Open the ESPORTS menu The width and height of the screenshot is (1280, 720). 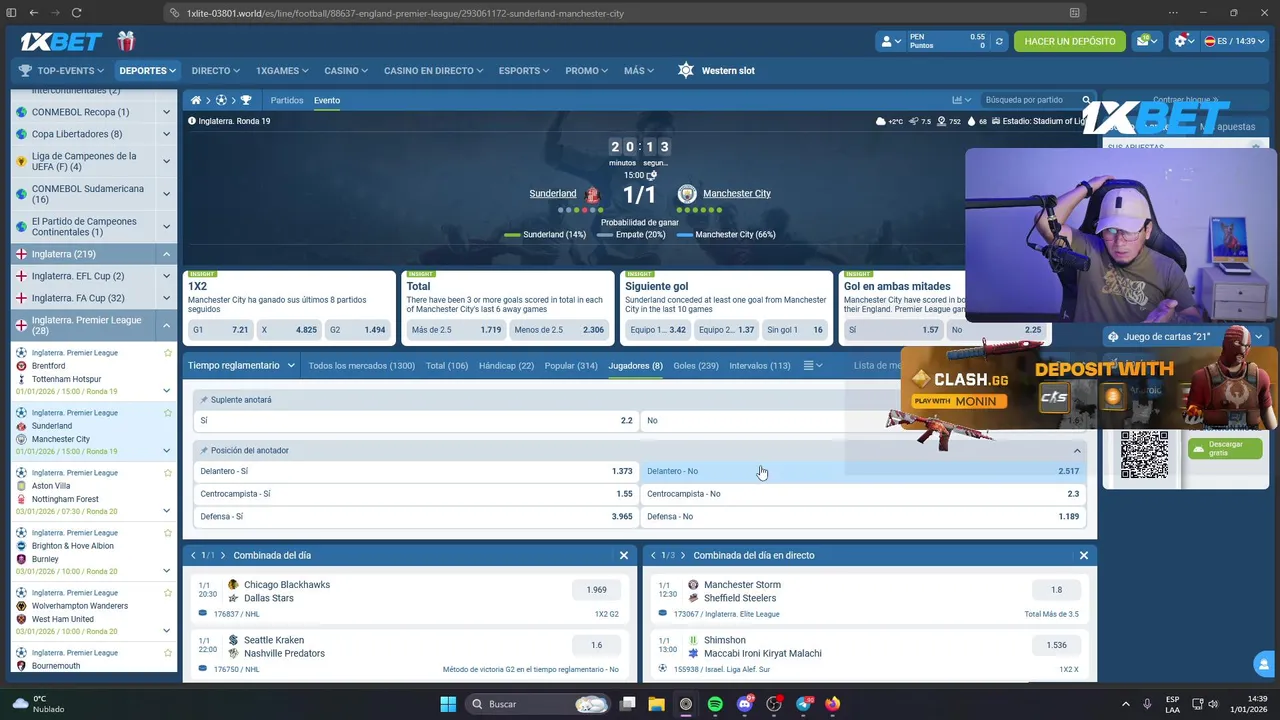(524, 71)
